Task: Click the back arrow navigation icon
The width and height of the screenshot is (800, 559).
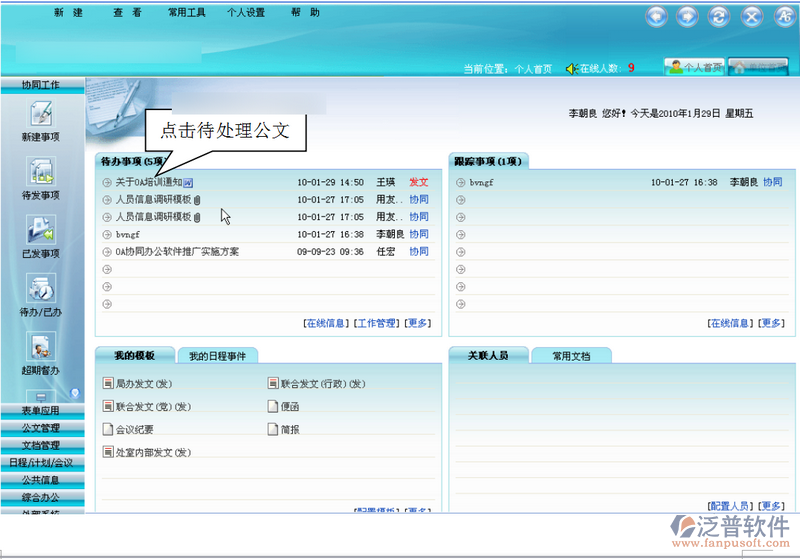Action: pos(657,16)
